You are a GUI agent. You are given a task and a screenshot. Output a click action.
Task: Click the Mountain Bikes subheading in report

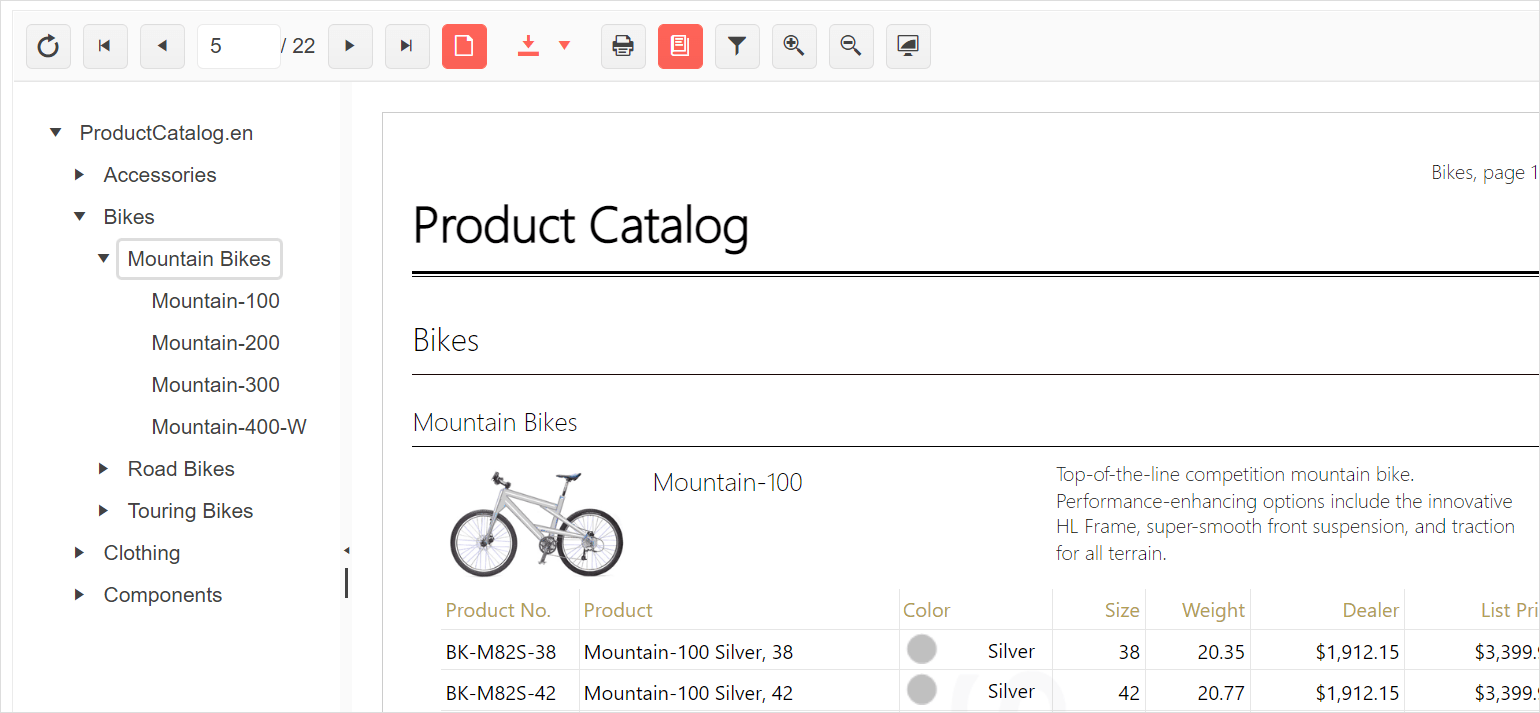495,423
